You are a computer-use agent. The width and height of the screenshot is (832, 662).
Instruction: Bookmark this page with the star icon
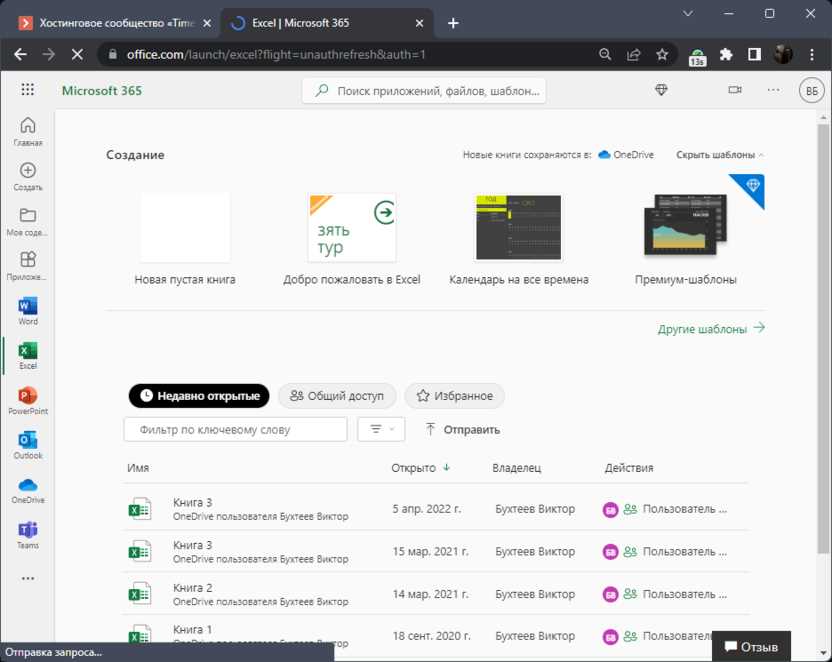tap(662, 54)
